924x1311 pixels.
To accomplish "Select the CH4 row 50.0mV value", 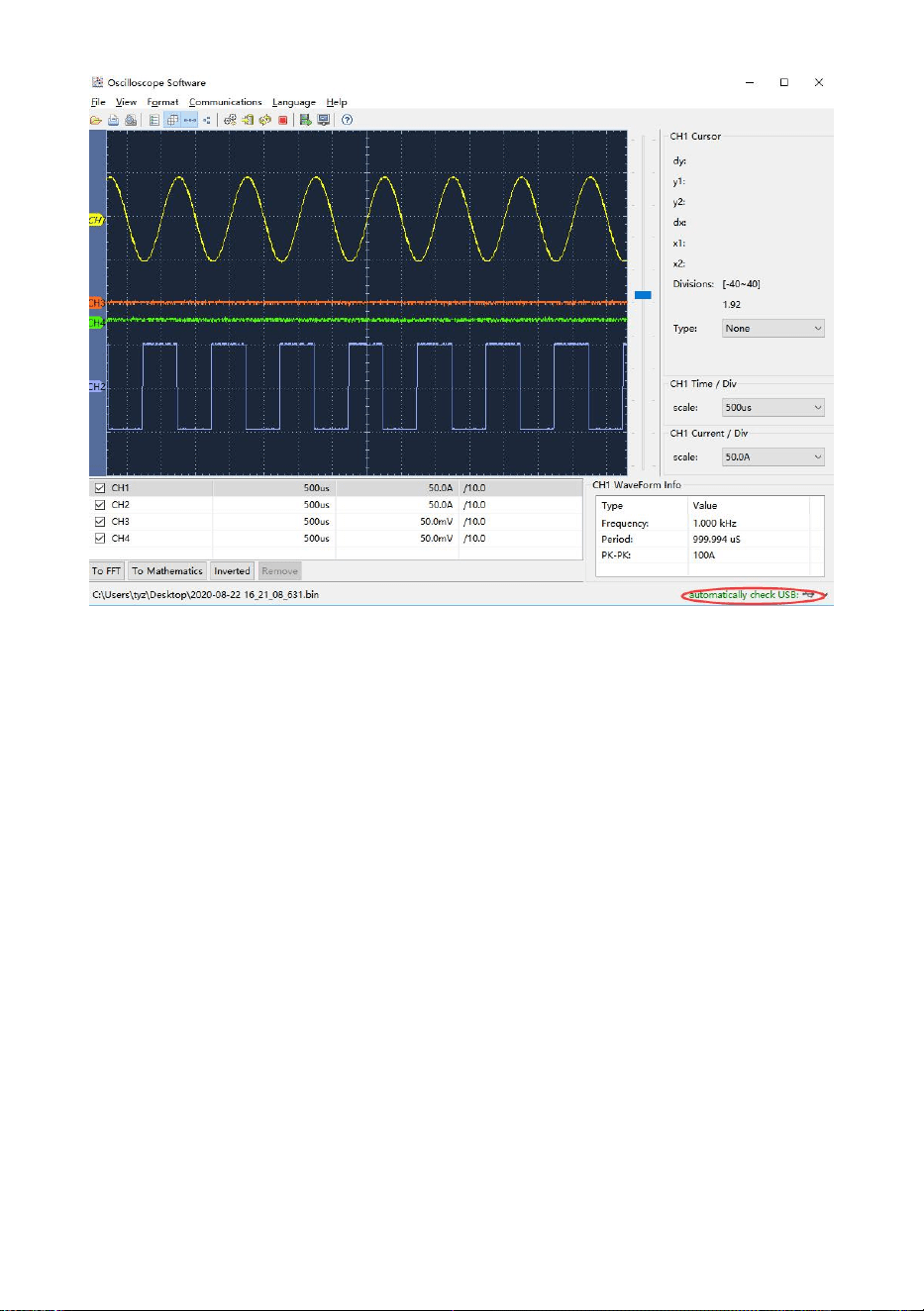I will (x=436, y=539).
